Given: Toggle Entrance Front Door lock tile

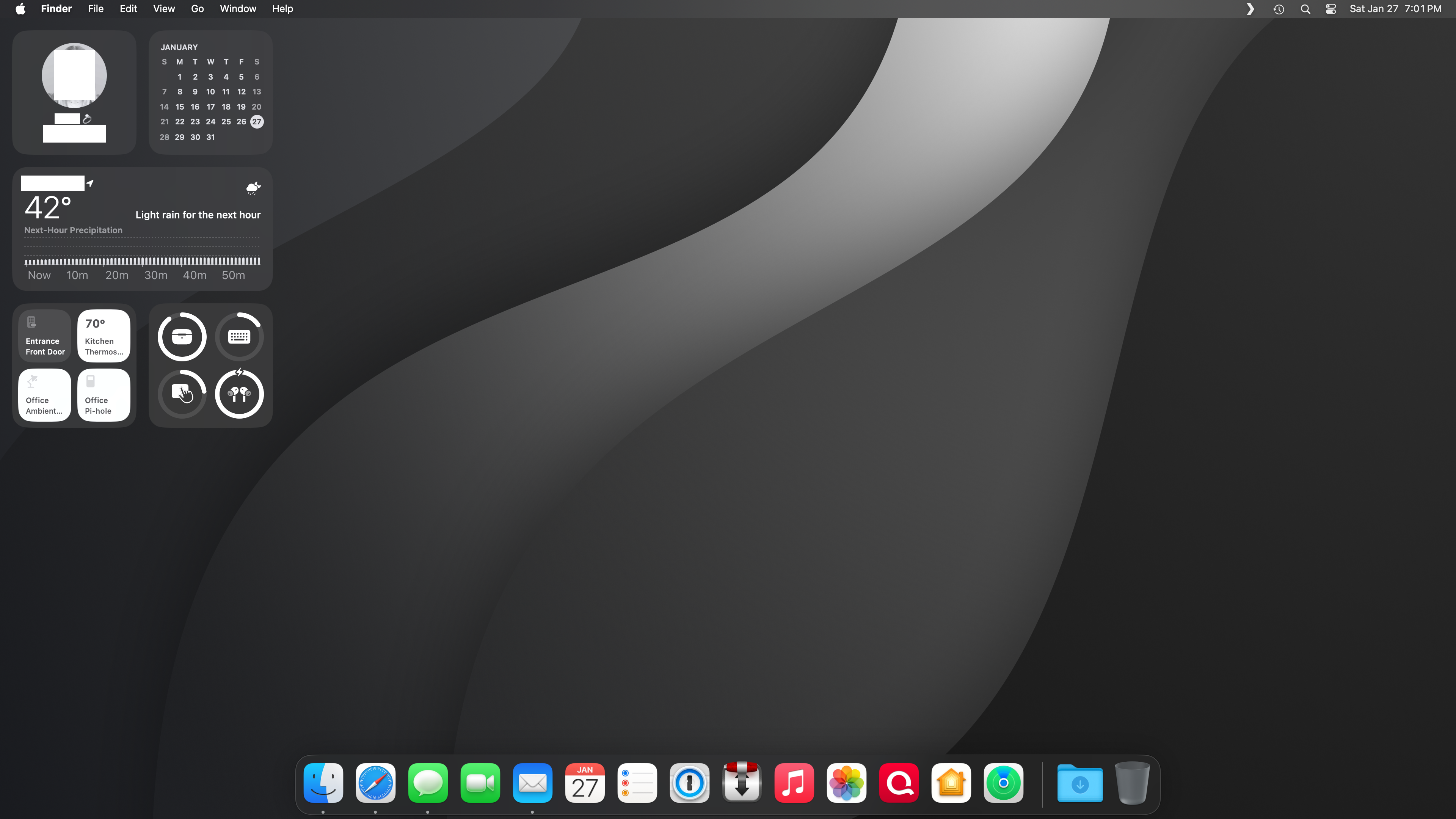Looking at the screenshot, I should point(45,336).
